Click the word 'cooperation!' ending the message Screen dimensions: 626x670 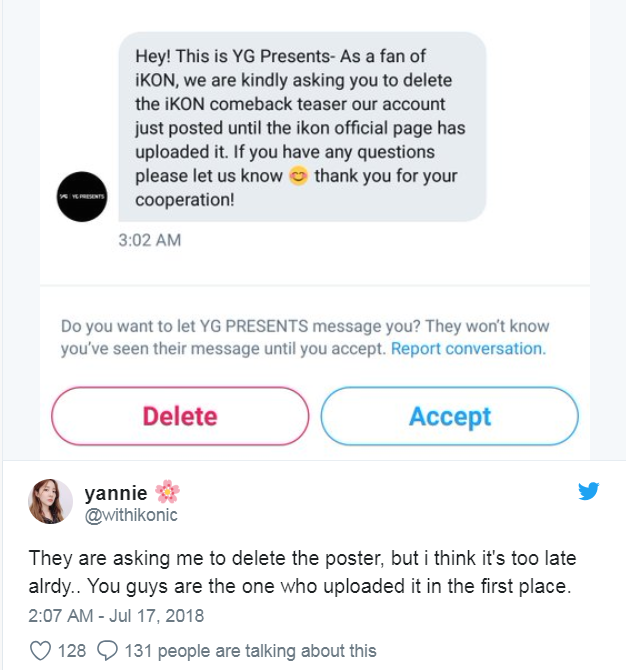185,198
